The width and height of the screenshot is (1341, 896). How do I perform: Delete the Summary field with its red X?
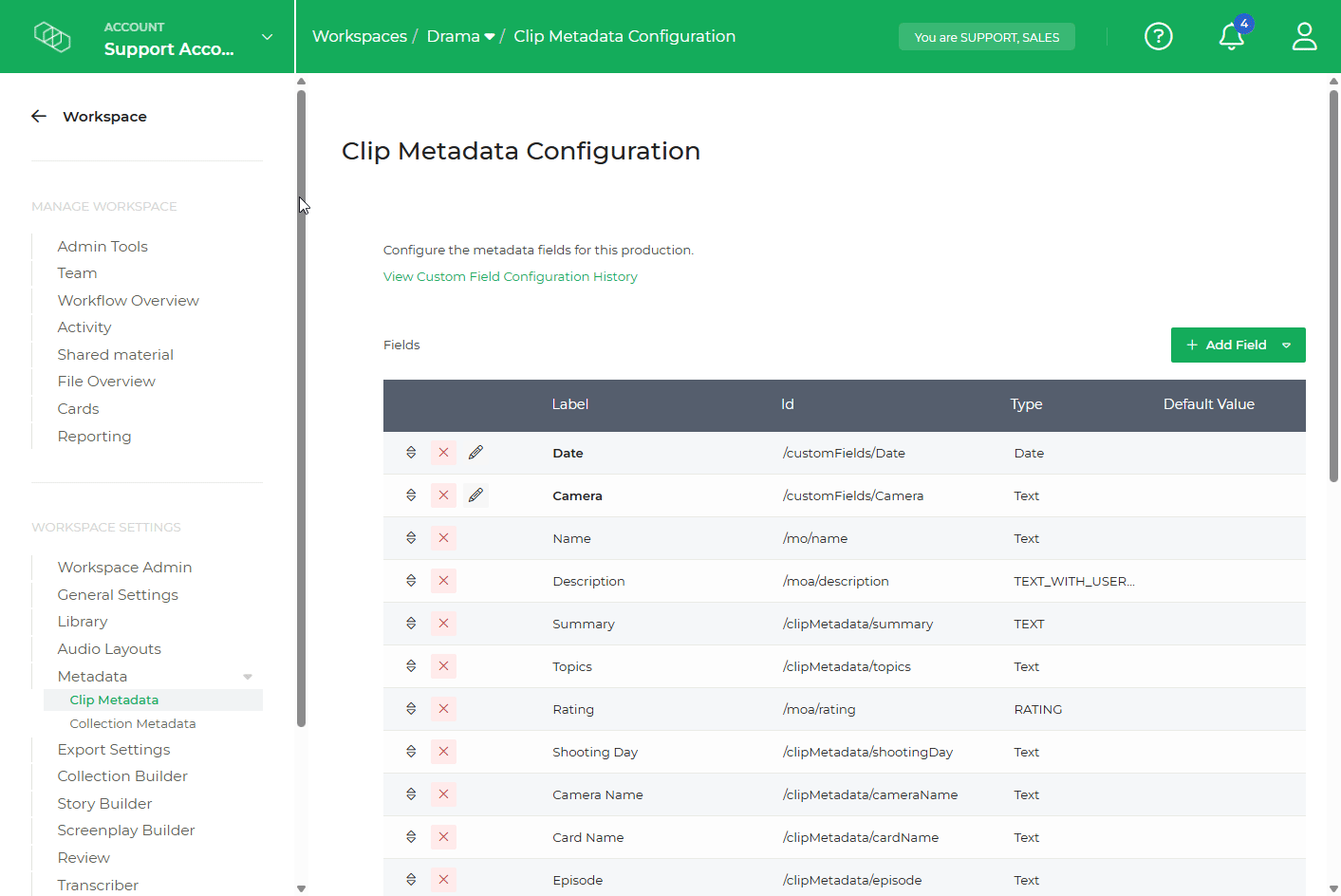[443, 624]
